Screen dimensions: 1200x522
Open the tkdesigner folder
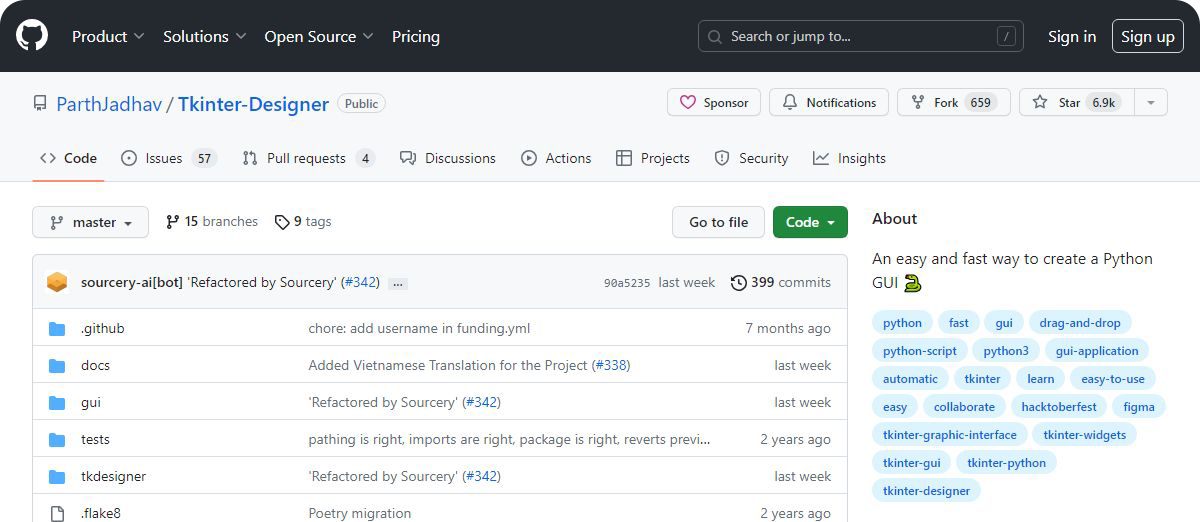113,476
